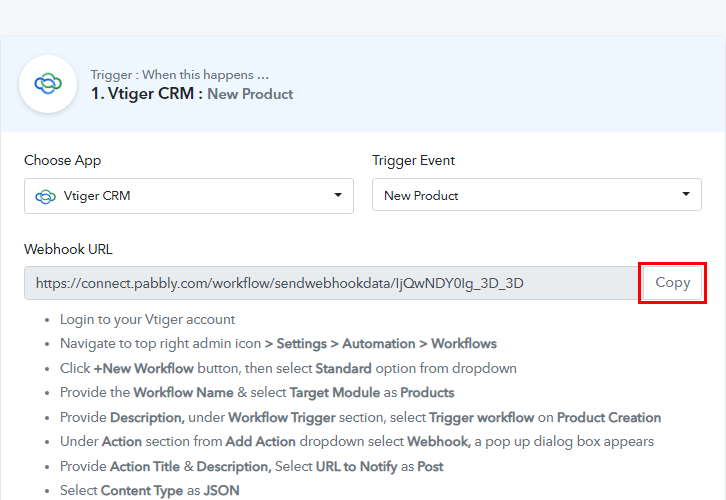Expand the Choose App dropdown arrow
The width and height of the screenshot is (726, 500).
(338, 195)
